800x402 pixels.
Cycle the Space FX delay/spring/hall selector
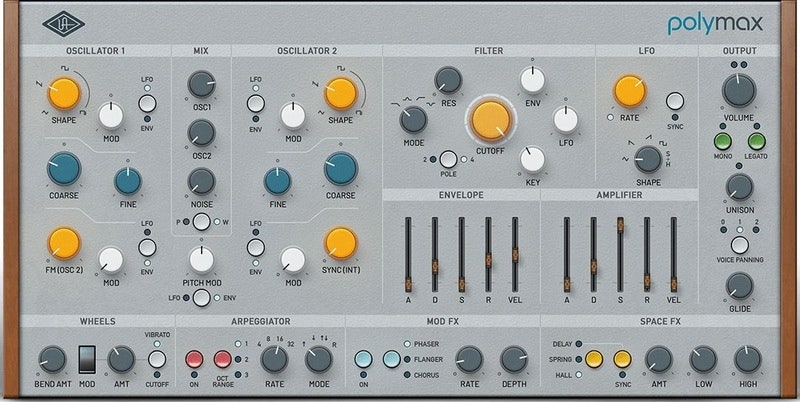coord(594,359)
